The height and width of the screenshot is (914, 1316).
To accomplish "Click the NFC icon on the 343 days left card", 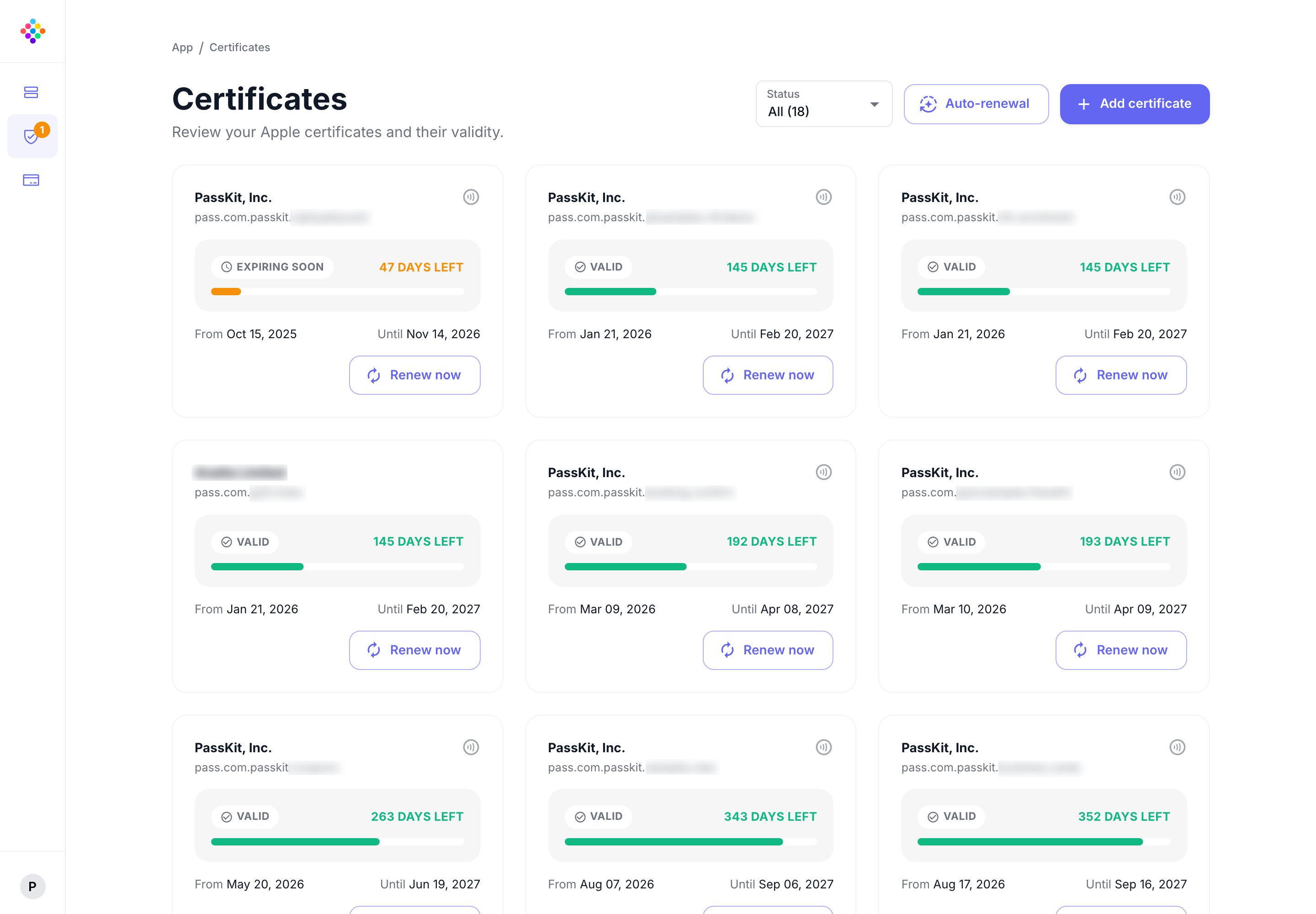I will pyautogui.click(x=823, y=747).
